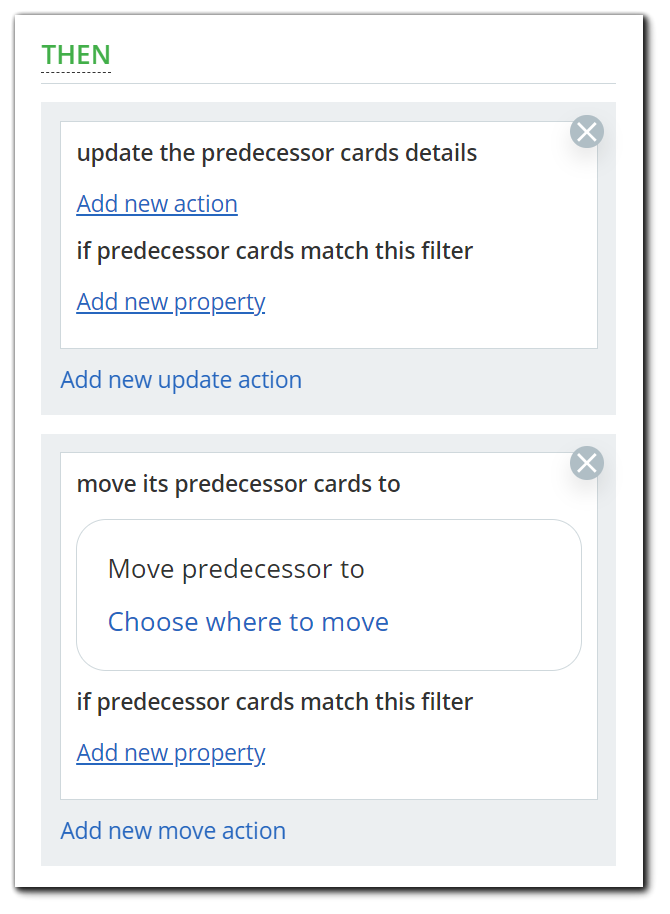Click the second predecessor filter label
Image resolution: width=670 pixels, height=914 pixels.
click(274, 702)
